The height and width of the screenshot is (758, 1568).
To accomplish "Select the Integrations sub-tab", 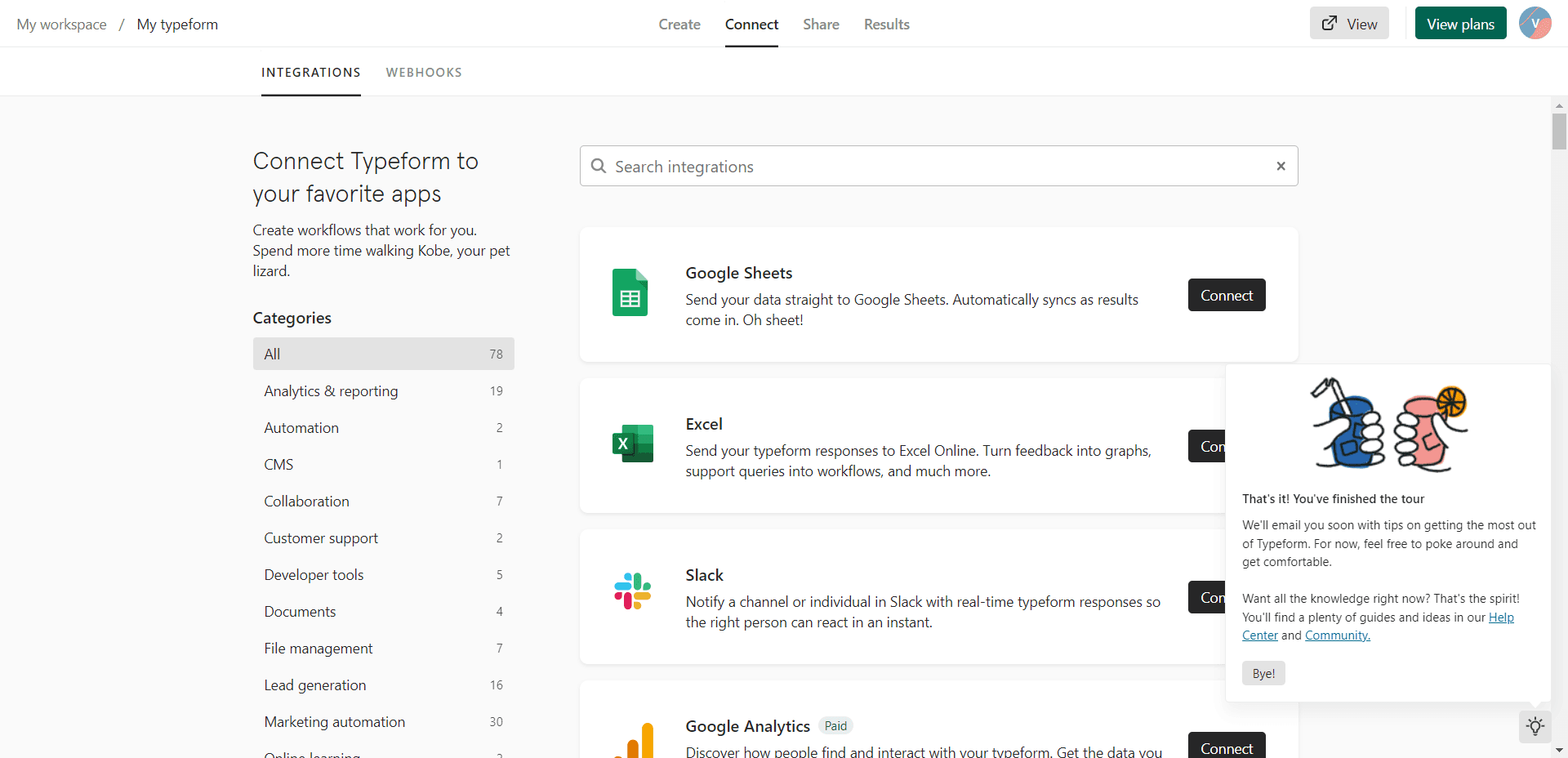I will tap(311, 73).
